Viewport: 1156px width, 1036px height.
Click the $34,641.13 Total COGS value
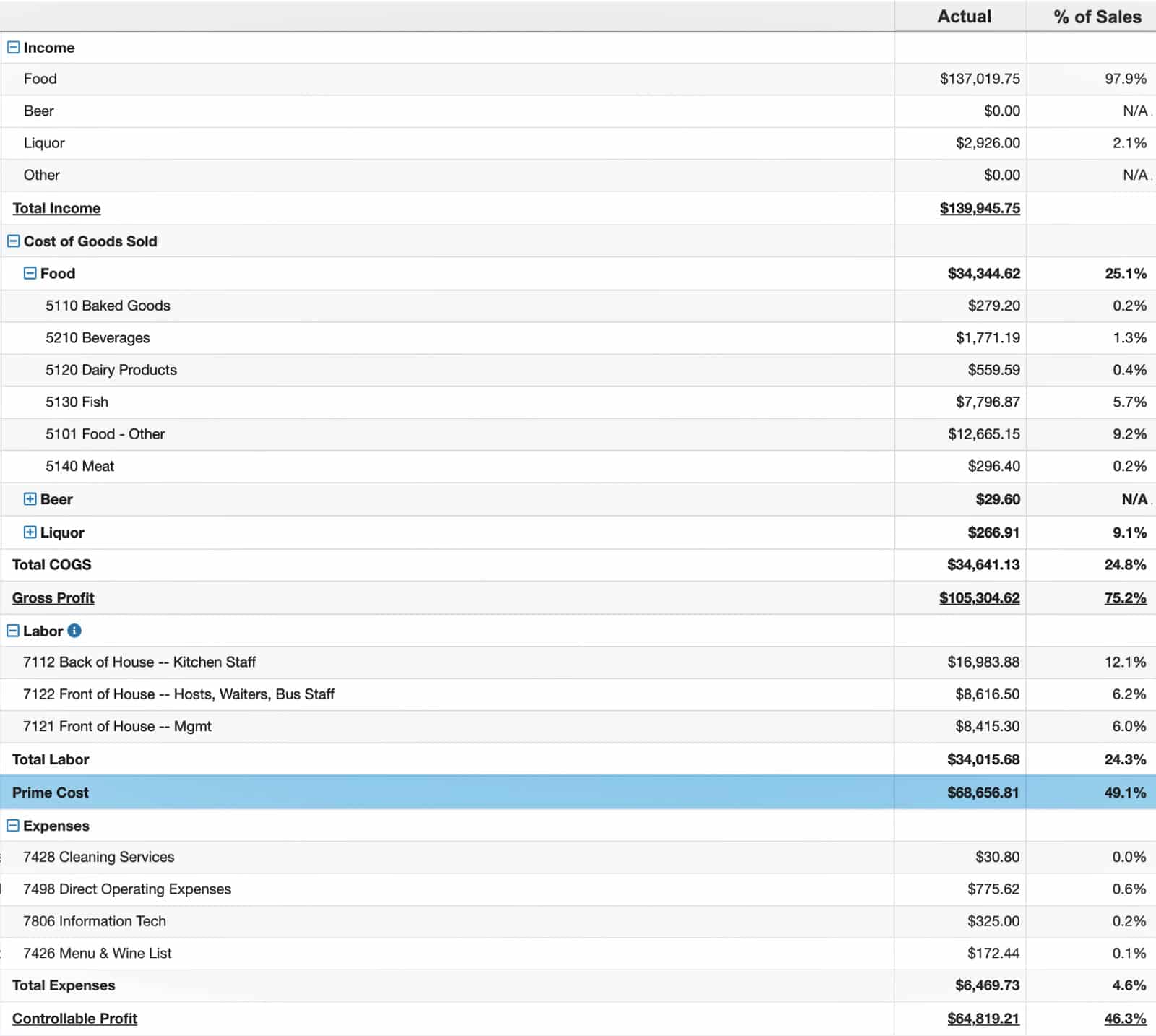983,564
